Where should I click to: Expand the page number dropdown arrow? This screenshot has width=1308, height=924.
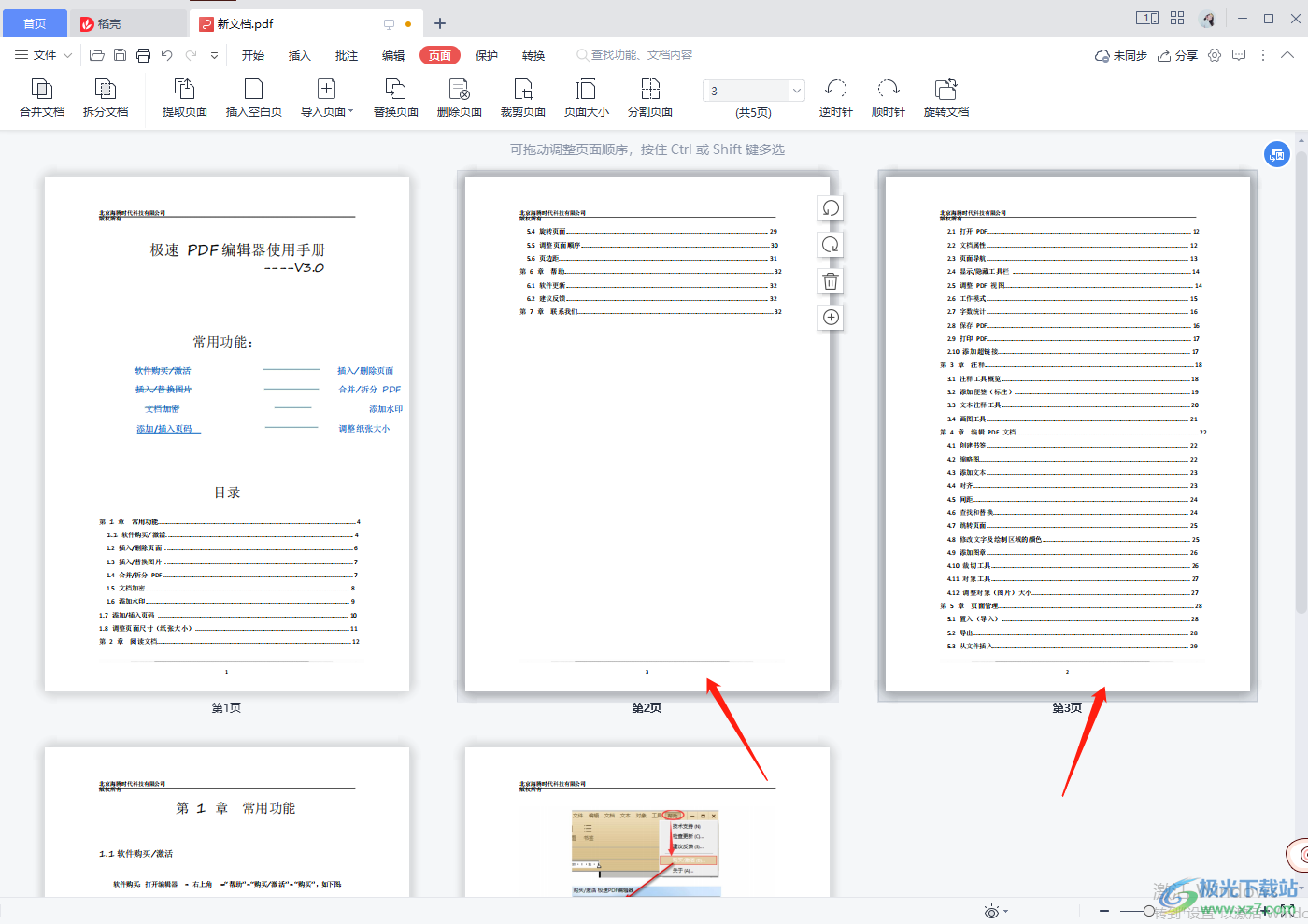(x=797, y=91)
